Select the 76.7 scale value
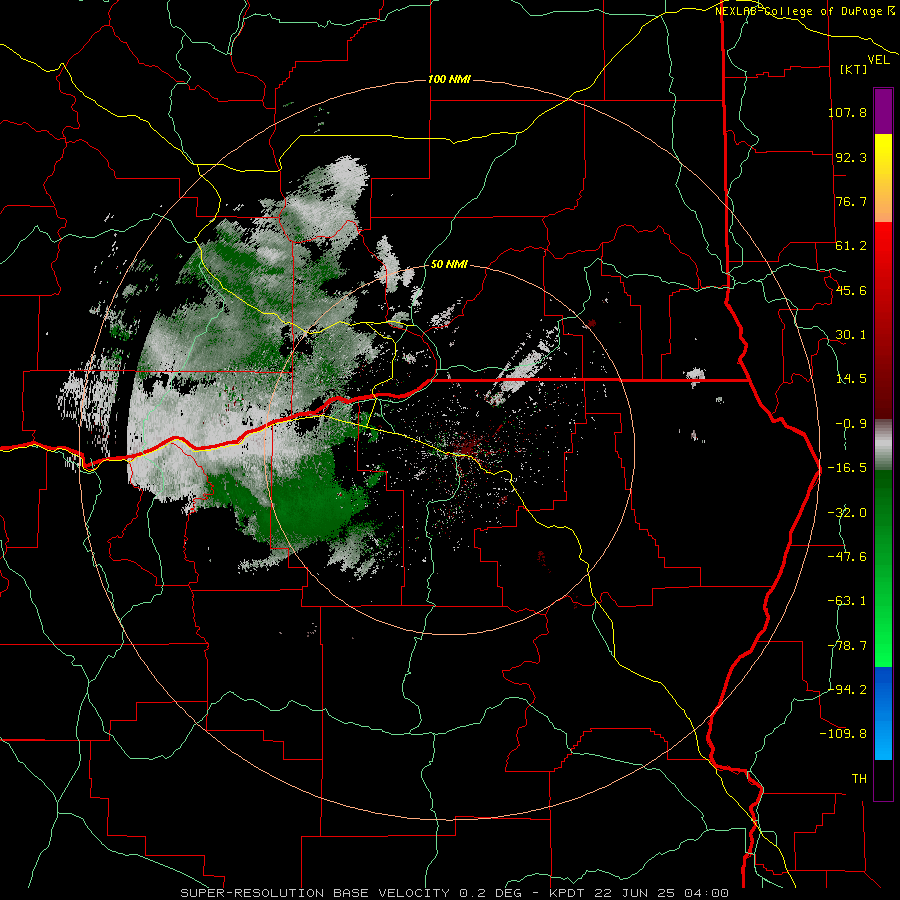900x900 pixels. 851,201
